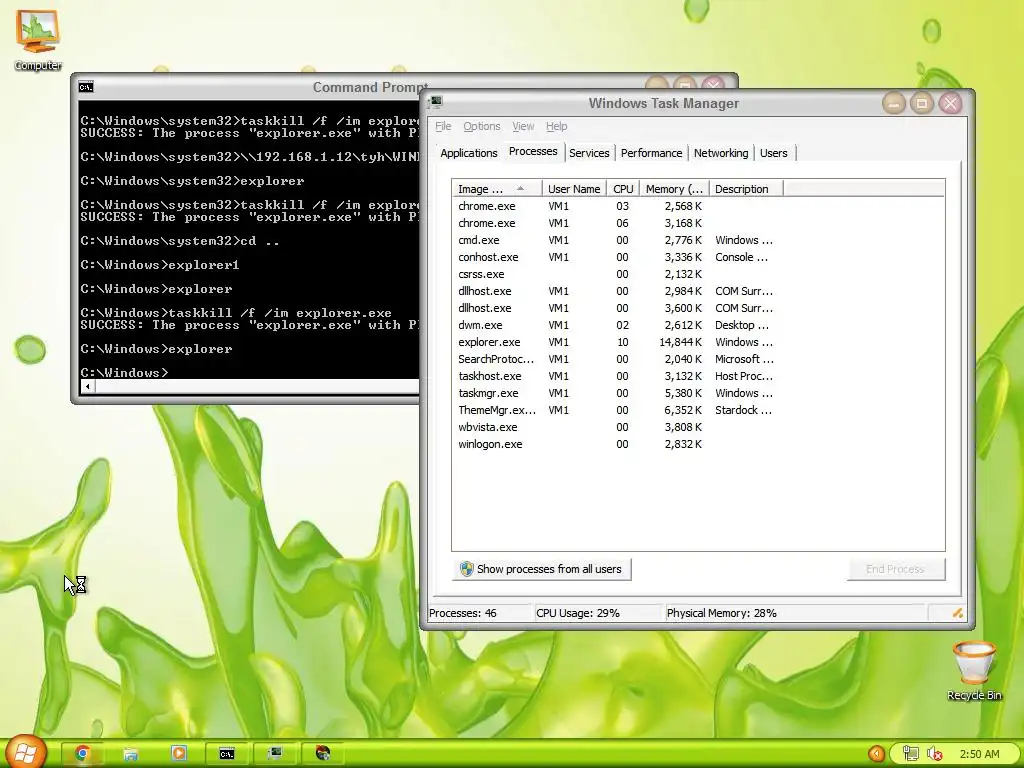Click the Windows Start orb
The width and height of the screenshot is (1024, 768).
[x=24, y=752]
